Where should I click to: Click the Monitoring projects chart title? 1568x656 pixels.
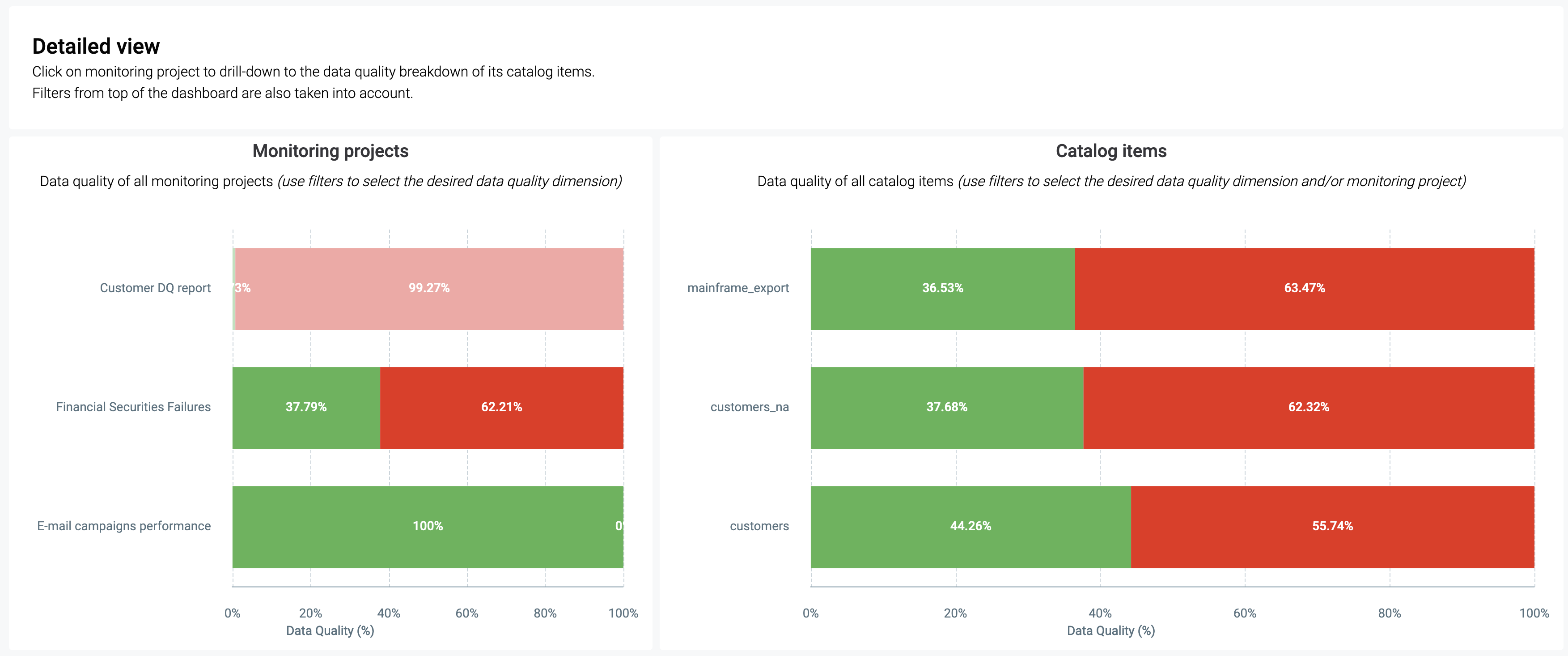331,151
